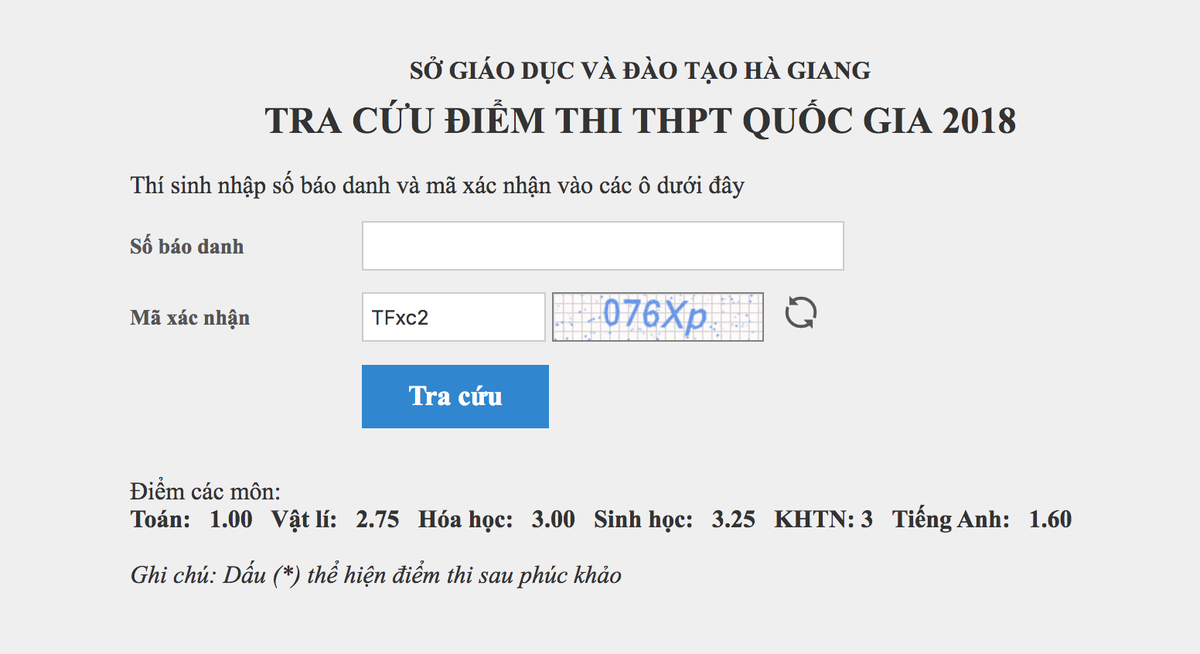Screen dimensions: 1200x654
Task: Click the blue Tra cứu button
Action: click(x=455, y=396)
